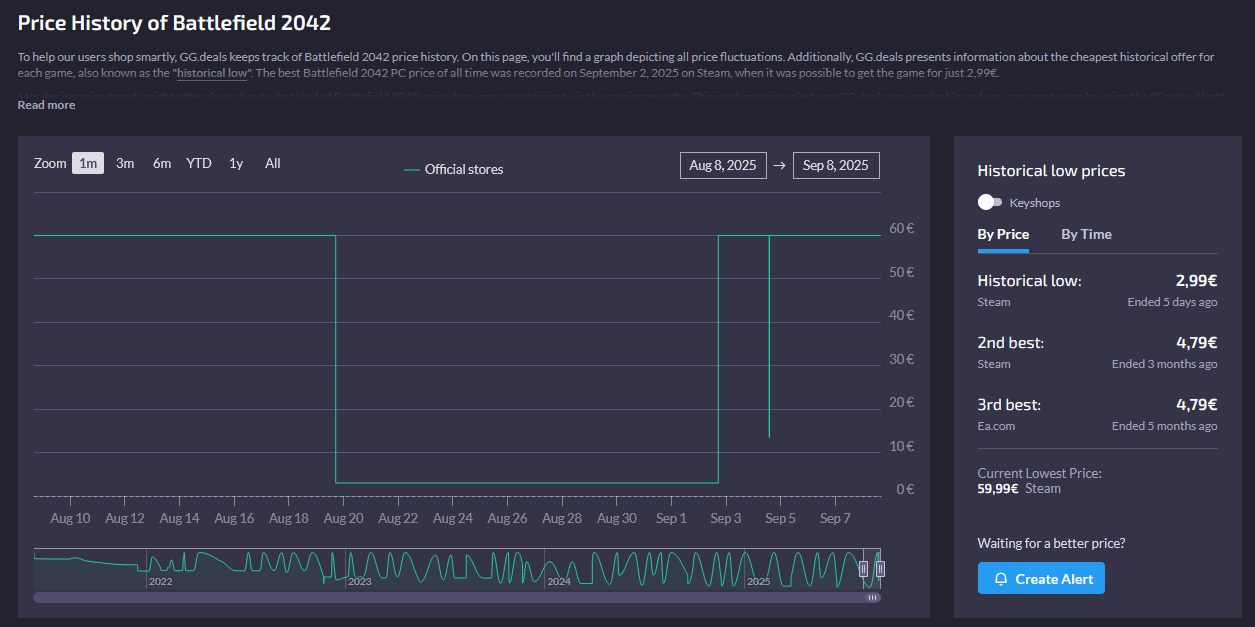Viewport: 1255px width, 627px height.
Task: Click the Aug 20 x-axis label
Action: pyautogui.click(x=343, y=518)
